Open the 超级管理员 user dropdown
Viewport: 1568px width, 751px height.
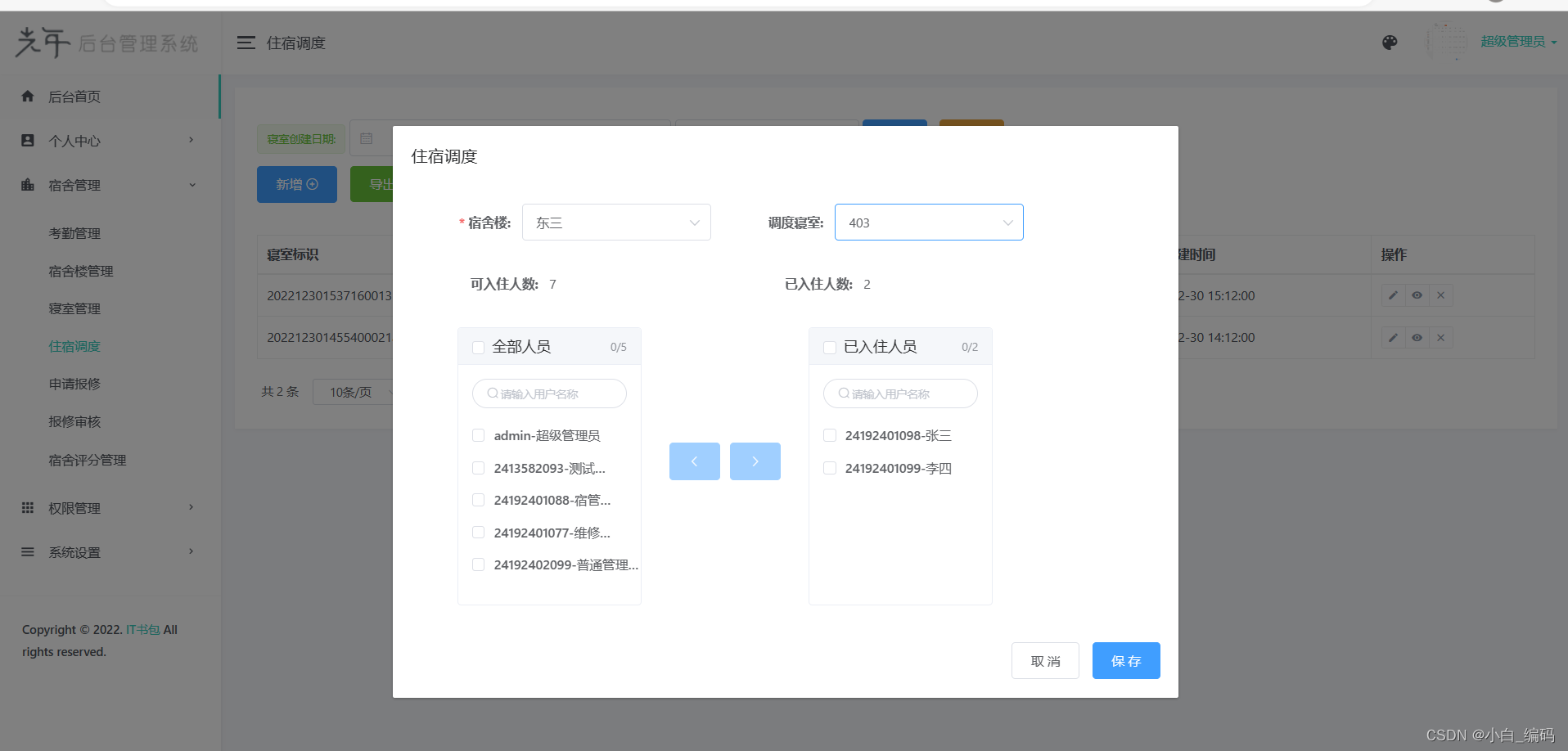point(1518,42)
